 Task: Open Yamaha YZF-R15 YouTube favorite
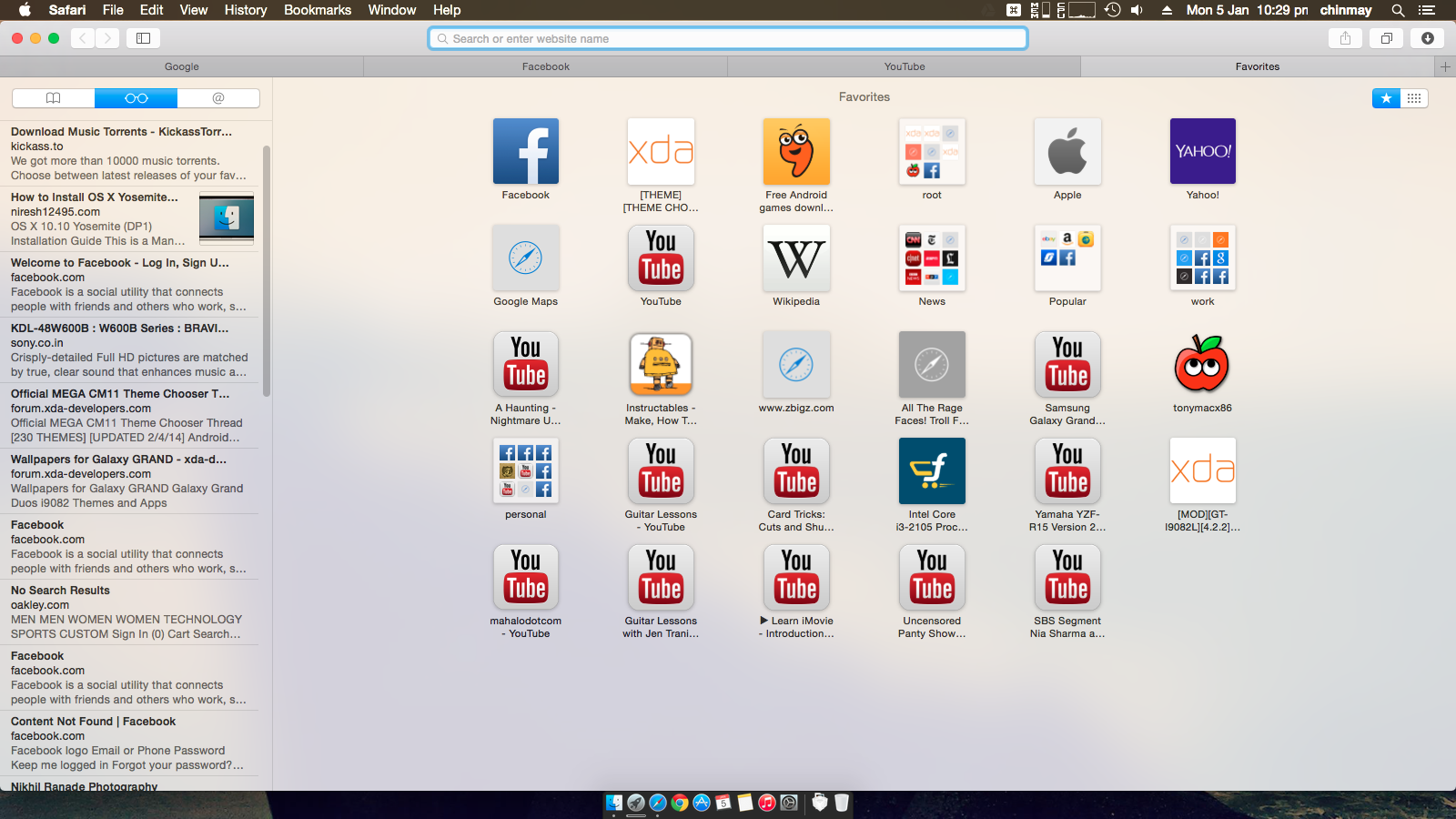pyautogui.click(x=1067, y=470)
